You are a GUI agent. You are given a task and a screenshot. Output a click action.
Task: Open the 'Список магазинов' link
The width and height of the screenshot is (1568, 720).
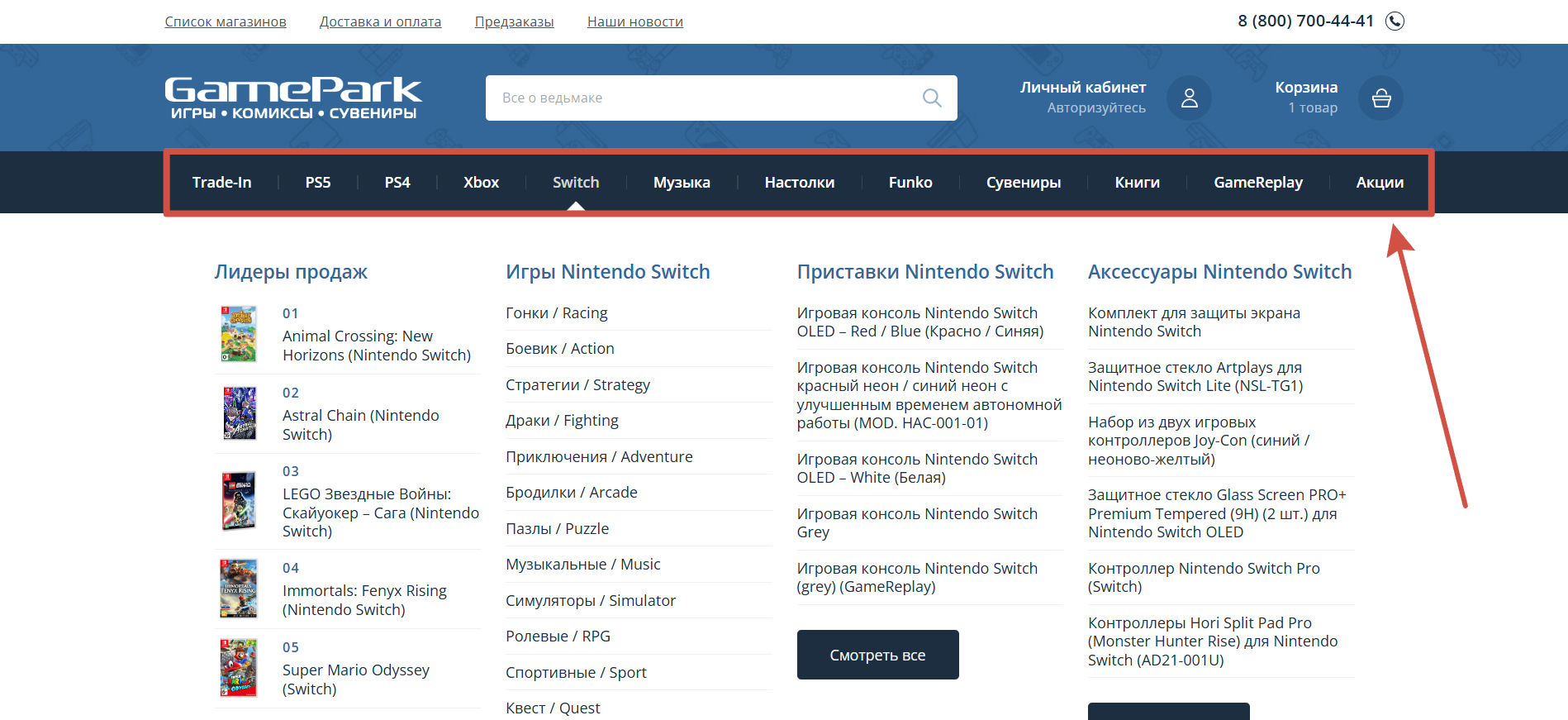(226, 21)
